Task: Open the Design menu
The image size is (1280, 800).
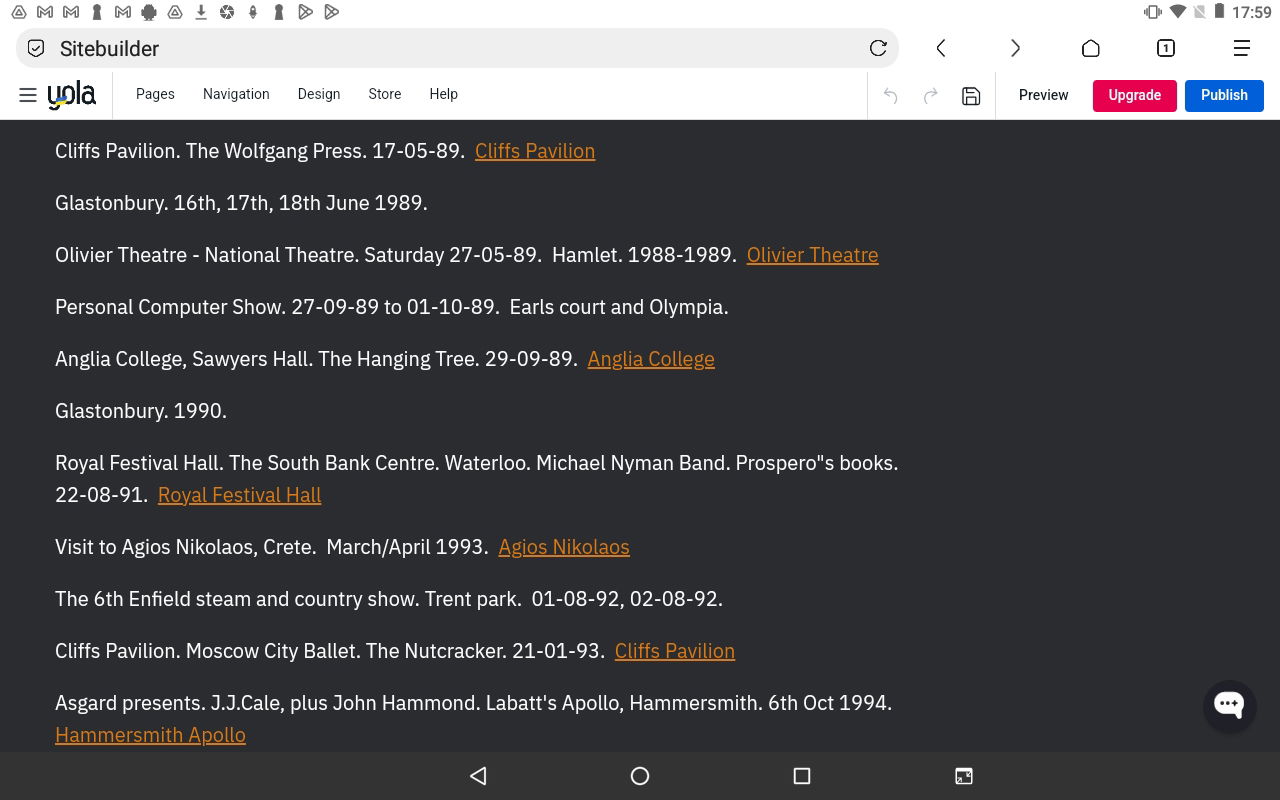Action: click(319, 94)
